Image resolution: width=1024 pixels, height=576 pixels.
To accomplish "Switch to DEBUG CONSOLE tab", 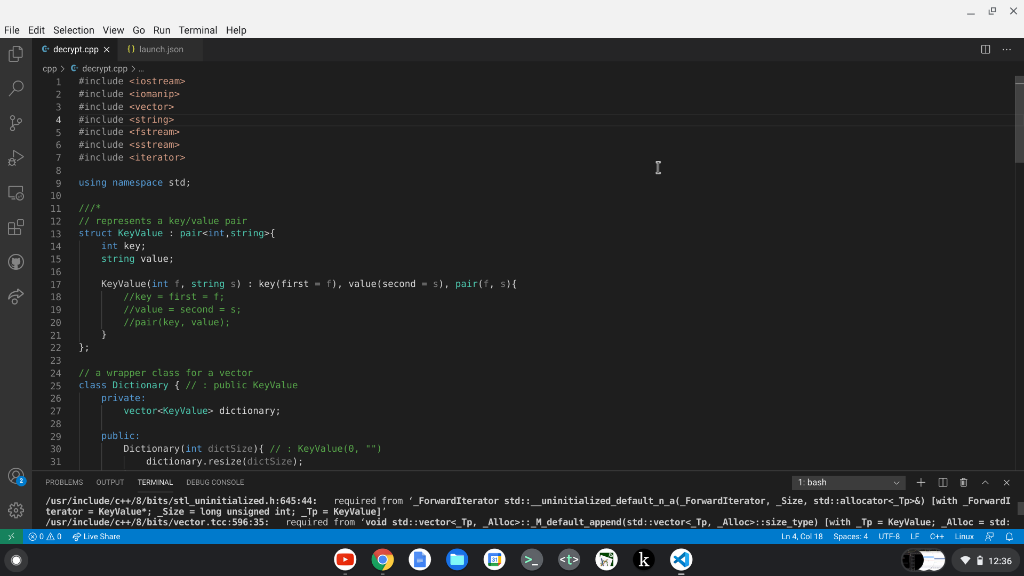I will pyautogui.click(x=215, y=483).
